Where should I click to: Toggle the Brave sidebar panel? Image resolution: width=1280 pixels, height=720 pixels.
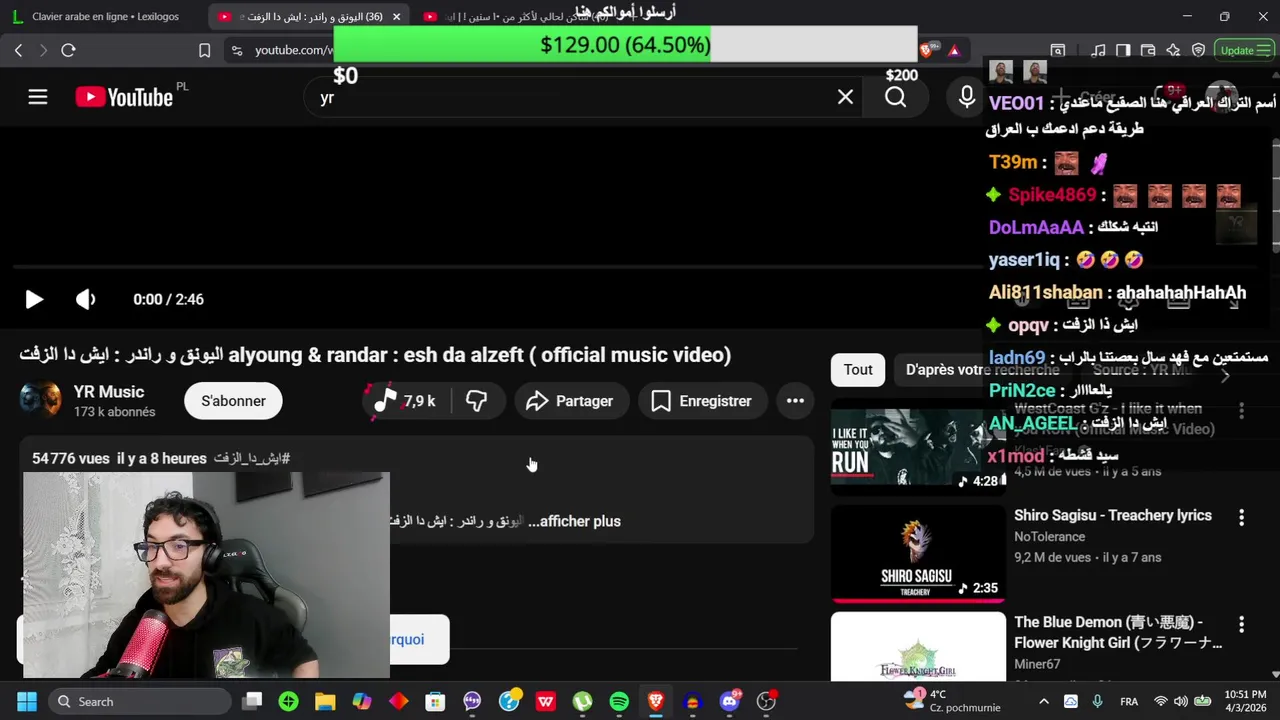1123,50
